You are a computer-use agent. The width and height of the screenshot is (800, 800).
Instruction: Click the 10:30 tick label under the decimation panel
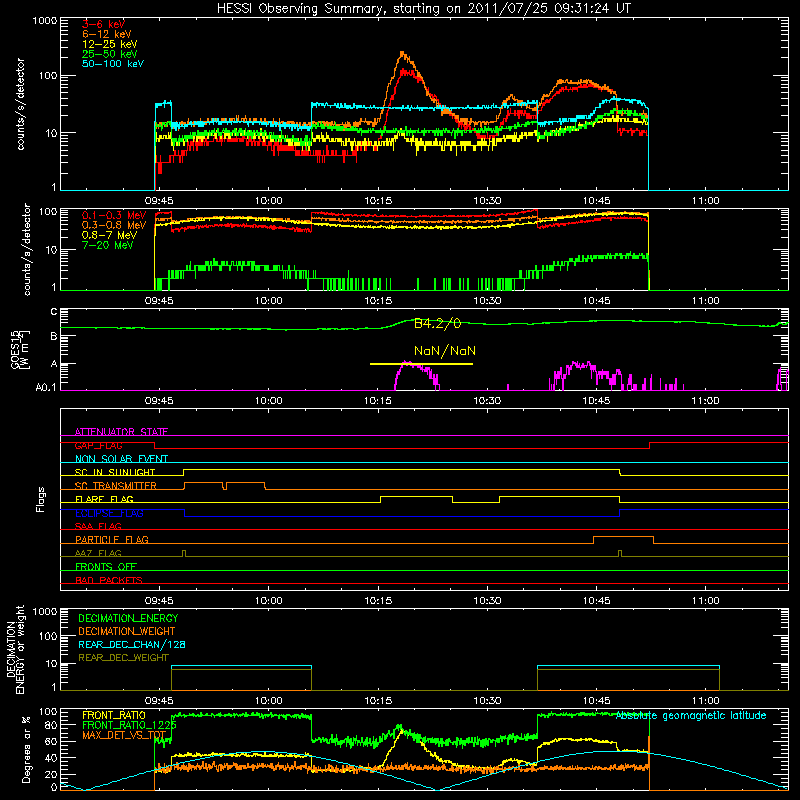(487, 701)
